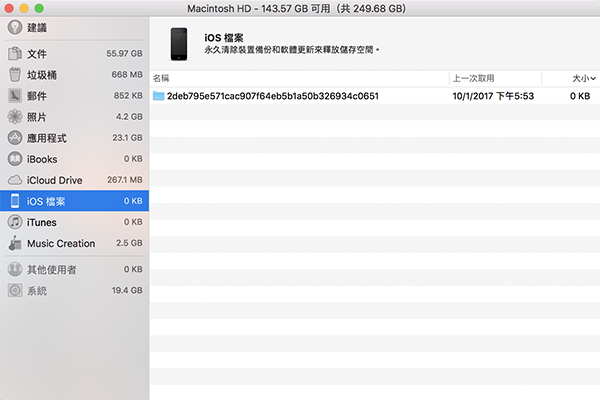Select the iCloud Drive category label

pos(54,180)
